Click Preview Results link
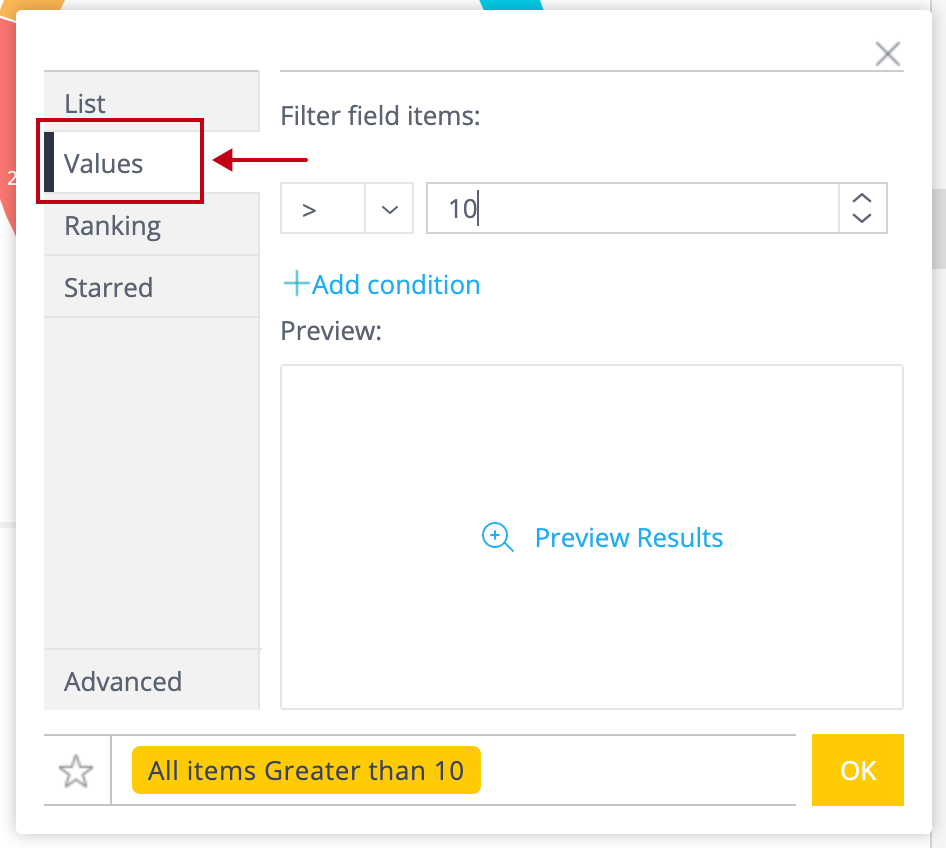Image resolution: width=946 pixels, height=848 pixels. click(x=628, y=538)
